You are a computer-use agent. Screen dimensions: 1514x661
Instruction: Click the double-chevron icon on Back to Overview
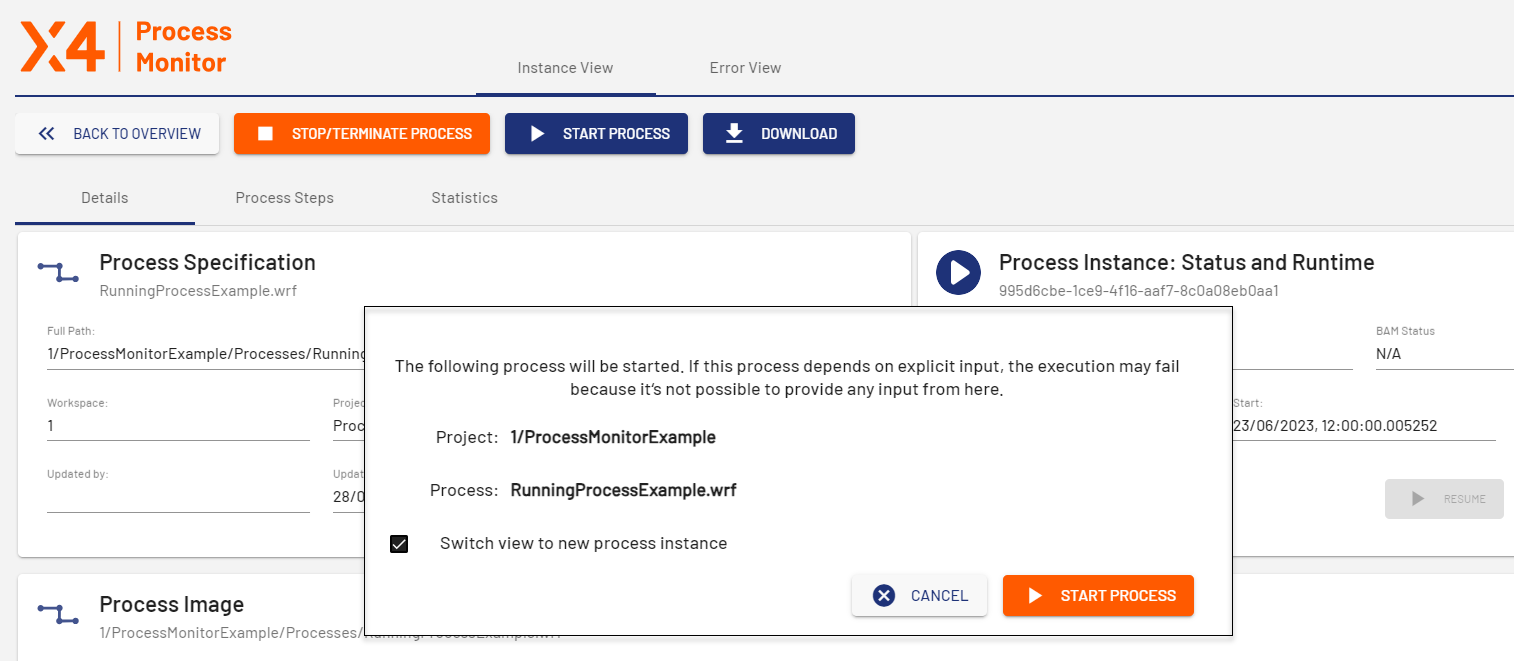point(46,134)
